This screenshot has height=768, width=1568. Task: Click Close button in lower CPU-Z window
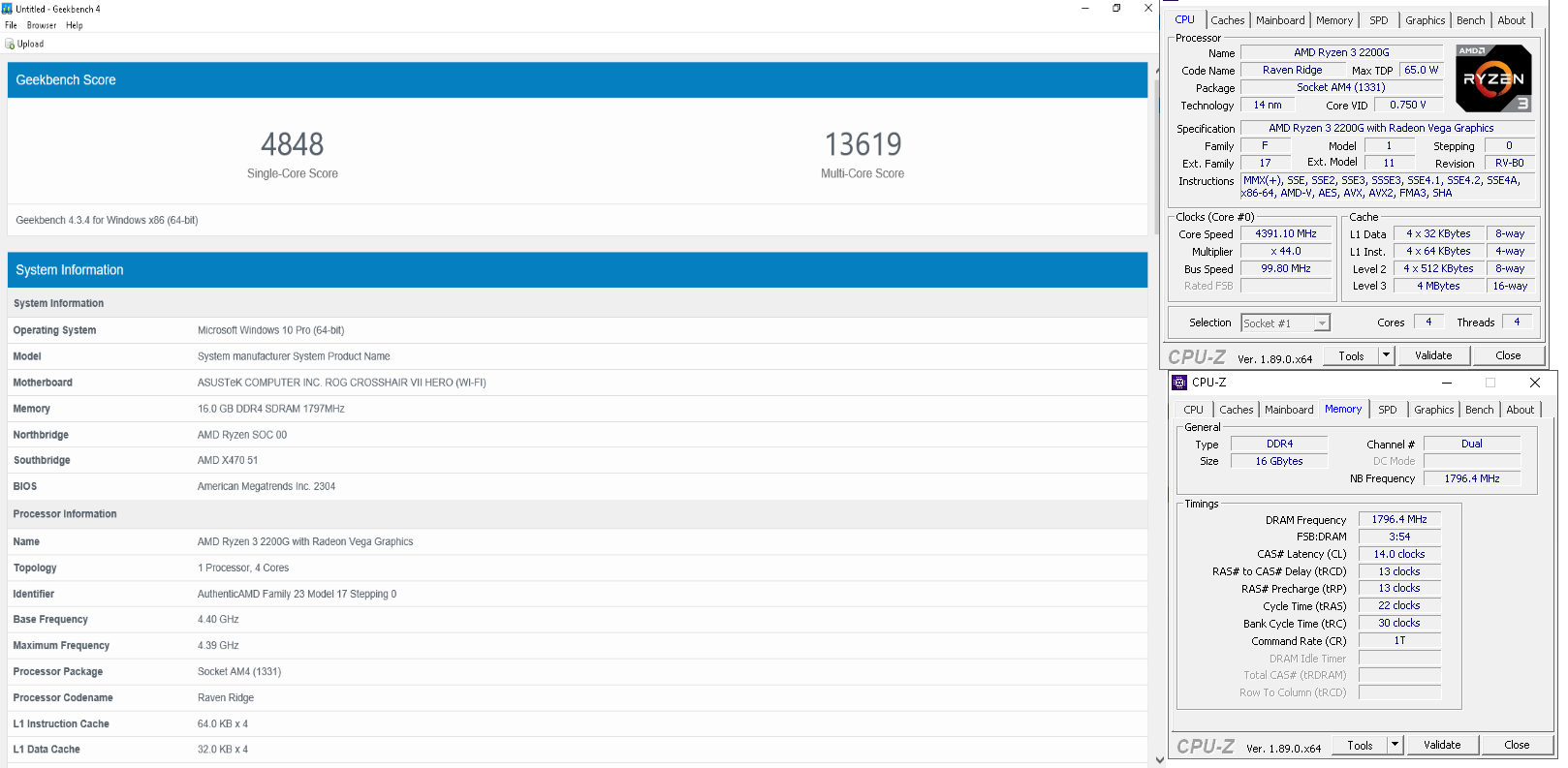(x=1517, y=745)
